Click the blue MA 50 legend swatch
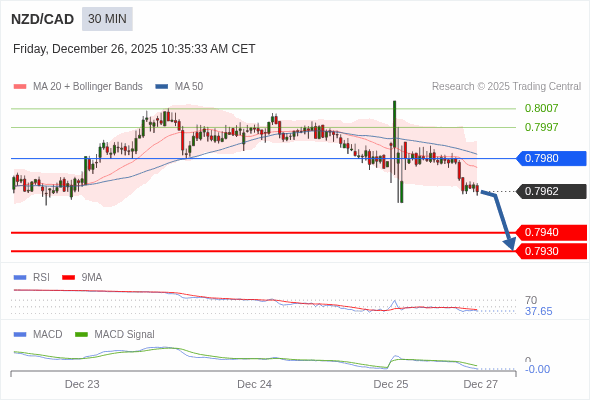The height and width of the screenshot is (400, 590). (x=162, y=87)
